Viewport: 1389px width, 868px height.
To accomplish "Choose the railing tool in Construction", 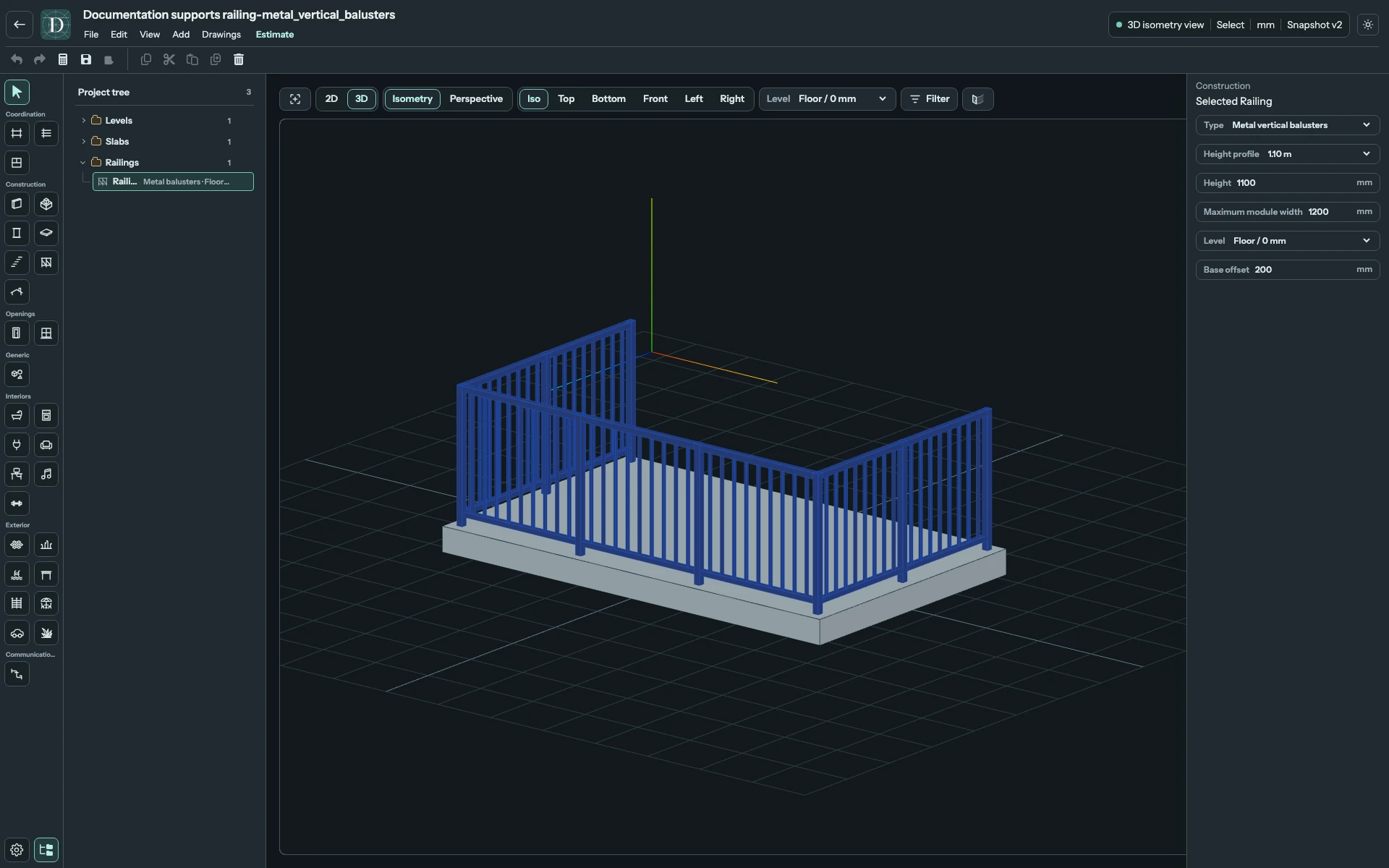I will pos(46,263).
